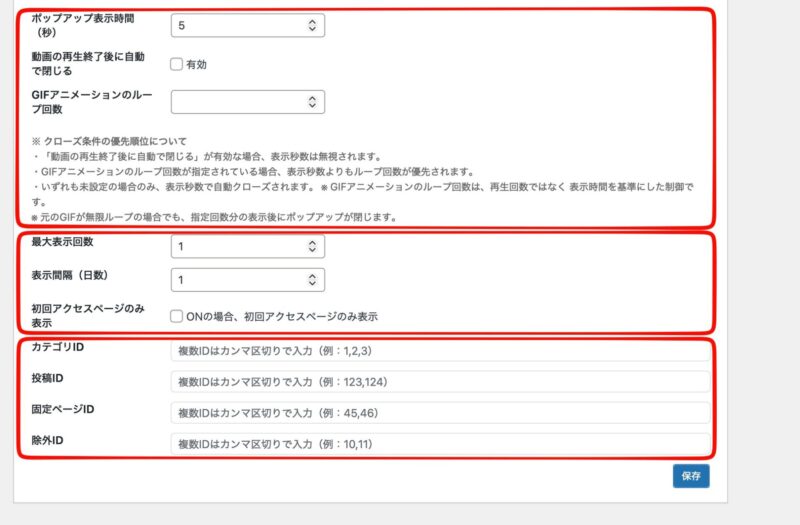This screenshot has width=800, height=525.
Task: Increase 最大表示回数 using the up arrow
Action: click(x=312, y=243)
